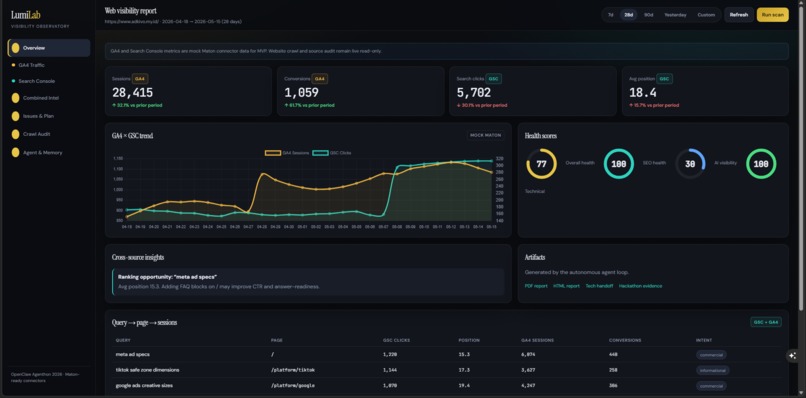Click the informational intent tag
Screen dimensions: 806x398
pos(713,370)
